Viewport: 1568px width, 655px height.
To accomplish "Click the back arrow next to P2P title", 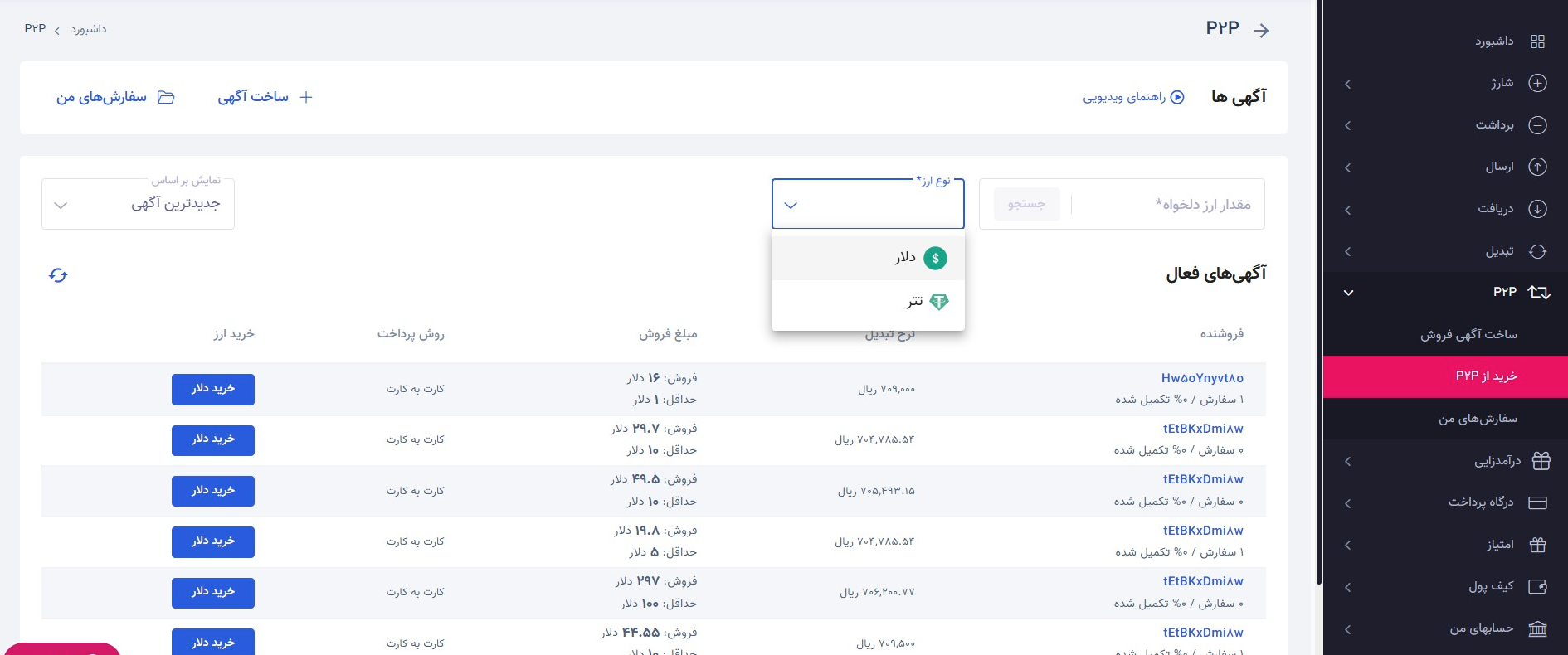I will click(1261, 31).
